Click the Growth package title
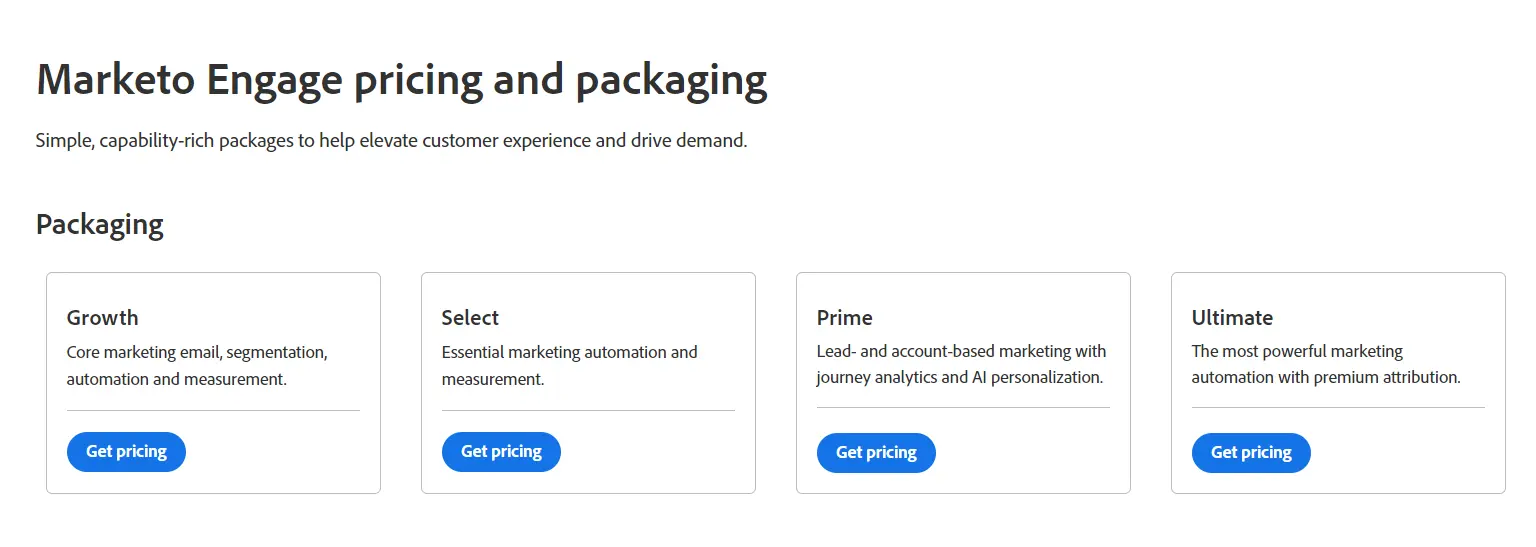 click(103, 318)
